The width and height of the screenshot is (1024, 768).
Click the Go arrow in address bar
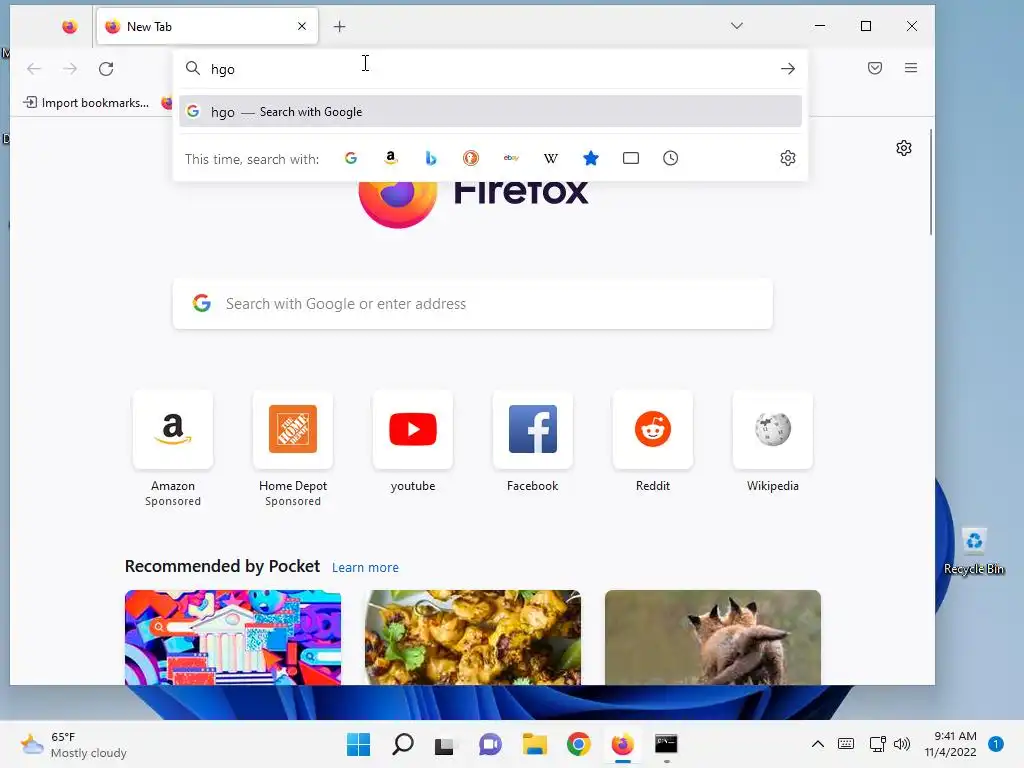(x=788, y=69)
